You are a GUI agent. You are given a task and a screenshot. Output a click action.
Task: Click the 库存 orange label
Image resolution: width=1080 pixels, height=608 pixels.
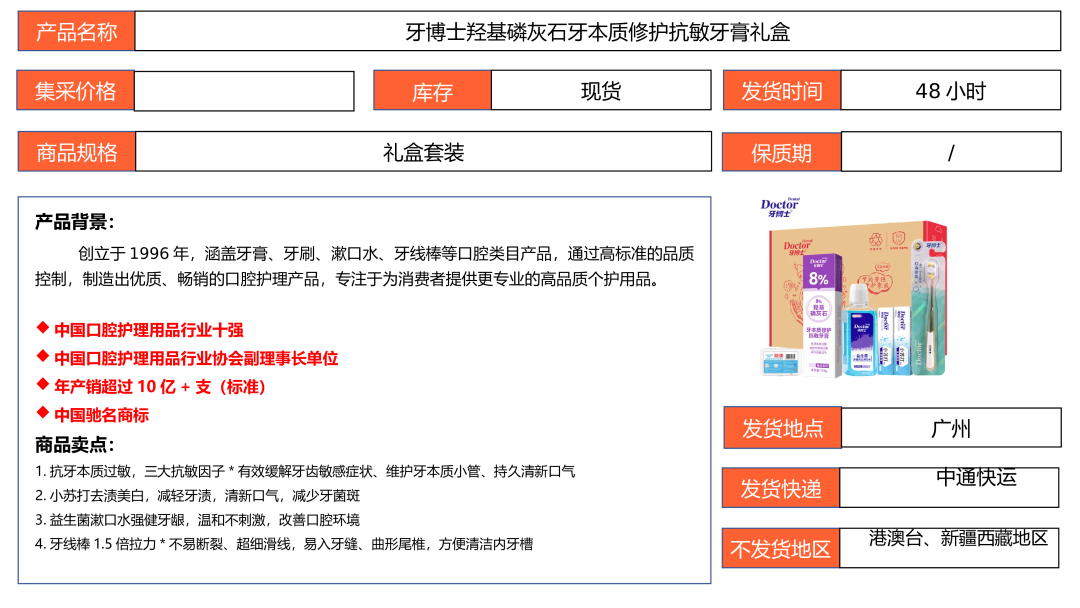(x=432, y=91)
